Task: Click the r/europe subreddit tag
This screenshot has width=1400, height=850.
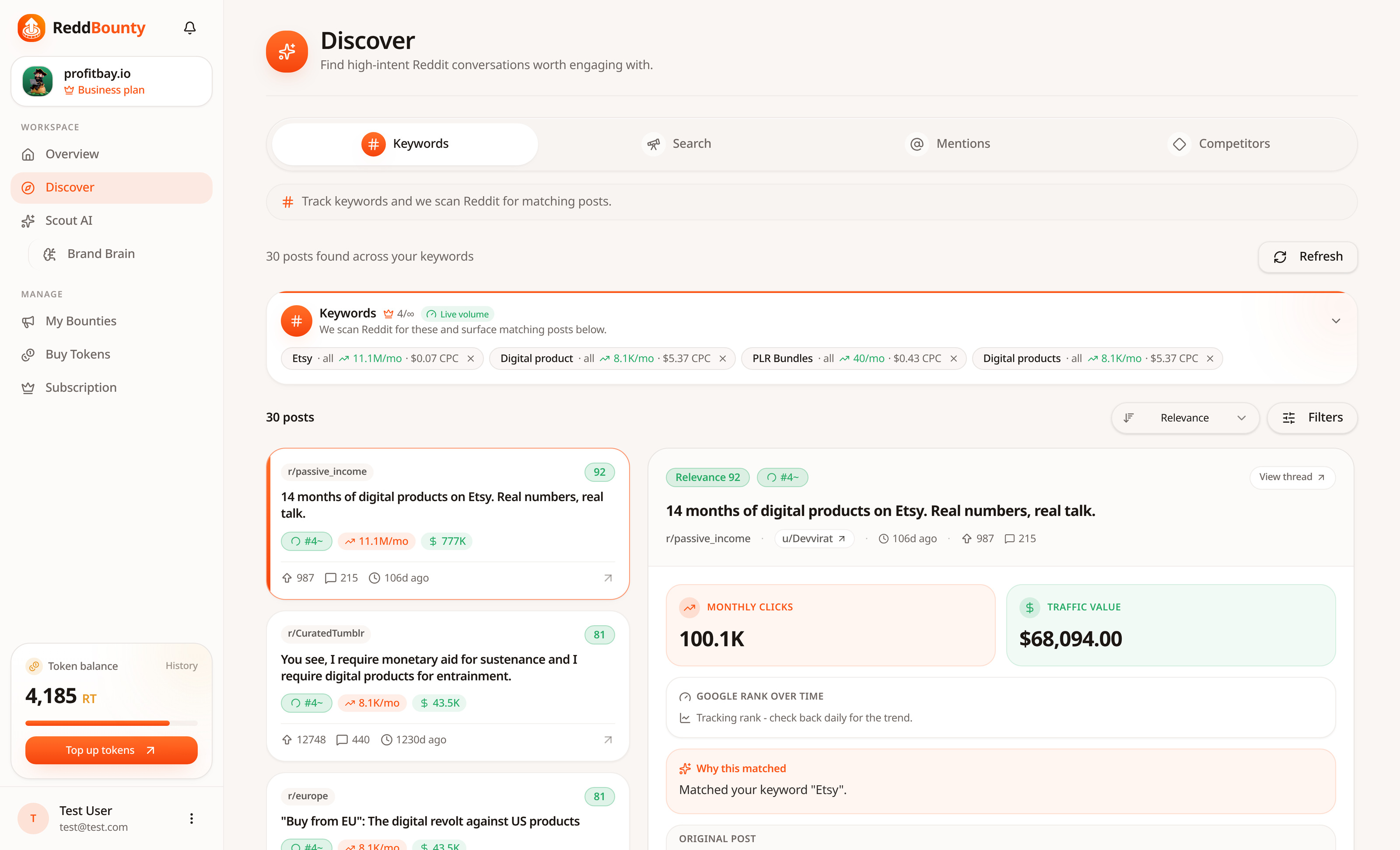Action: click(x=308, y=796)
